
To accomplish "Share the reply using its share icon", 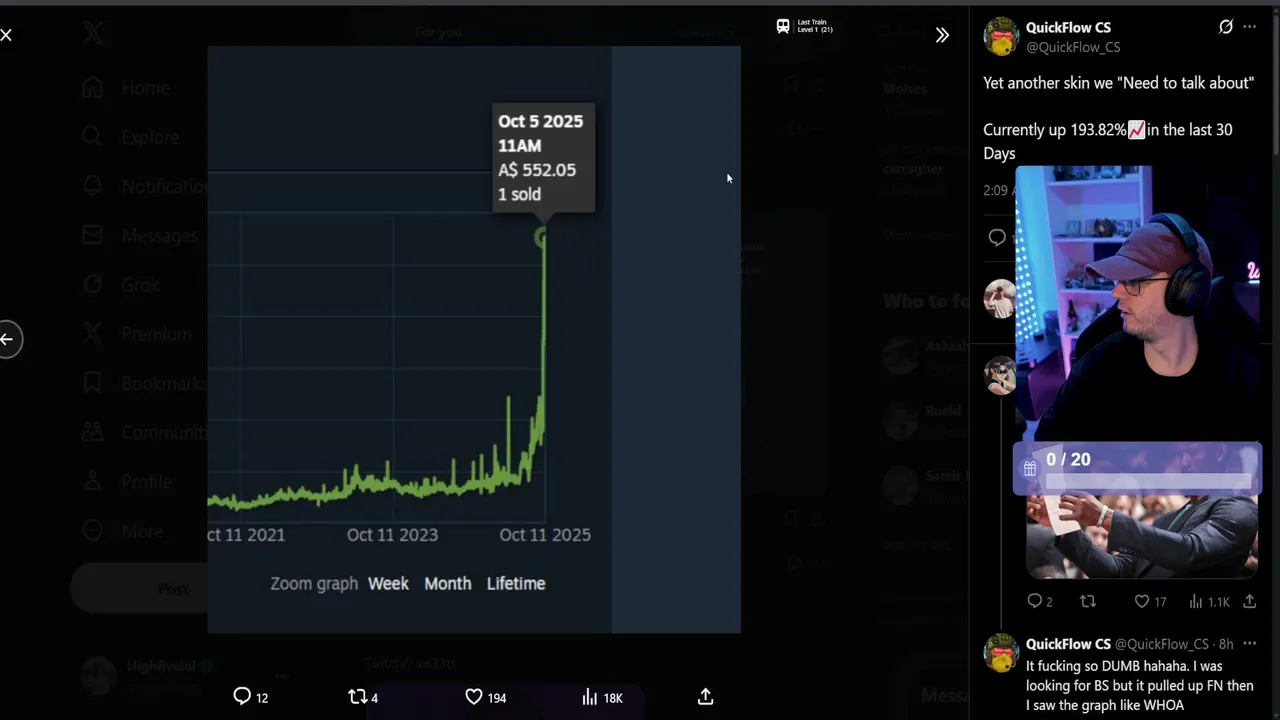I will coord(1250,601).
